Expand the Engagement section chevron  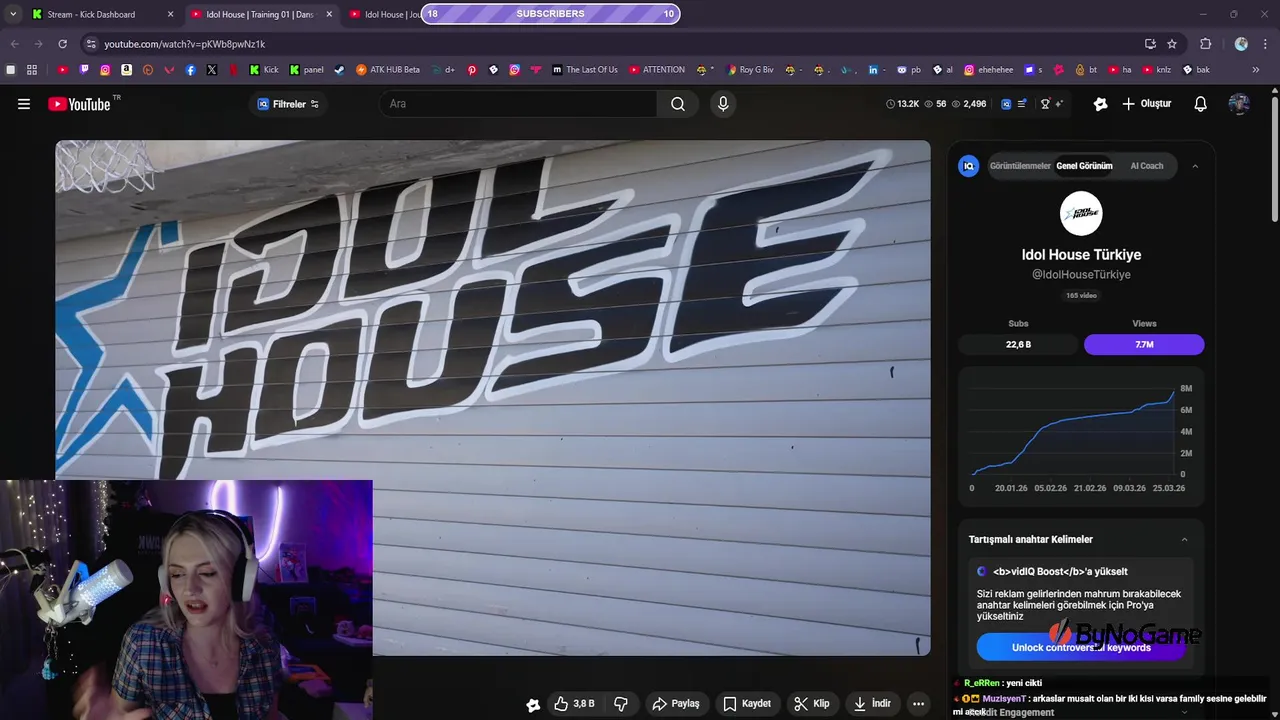point(1184,712)
